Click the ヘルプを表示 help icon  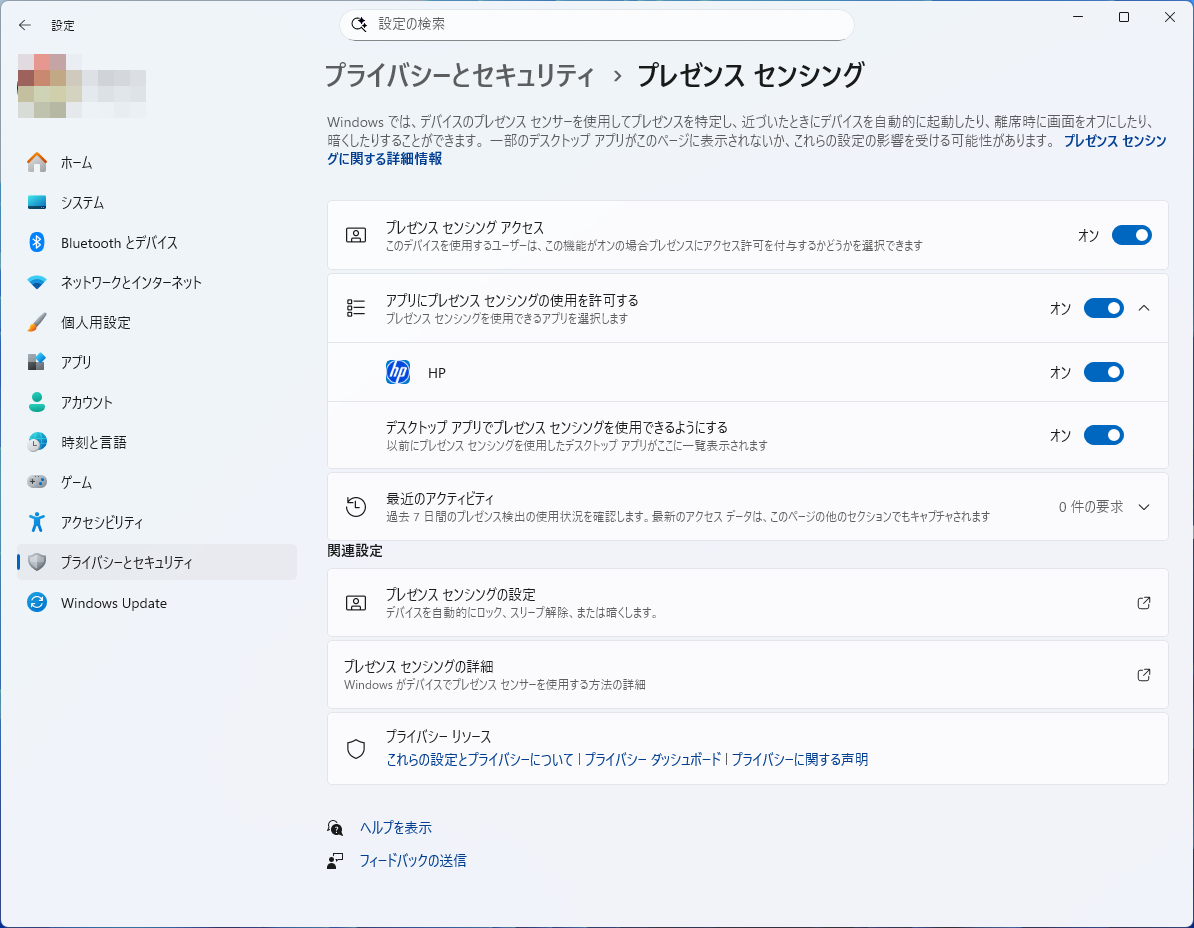tap(335, 827)
